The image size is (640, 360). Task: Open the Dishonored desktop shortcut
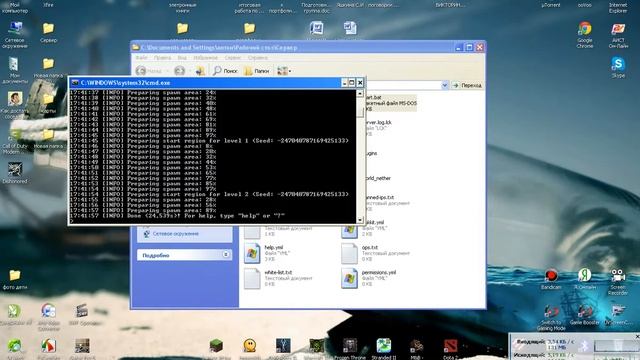click(x=15, y=173)
